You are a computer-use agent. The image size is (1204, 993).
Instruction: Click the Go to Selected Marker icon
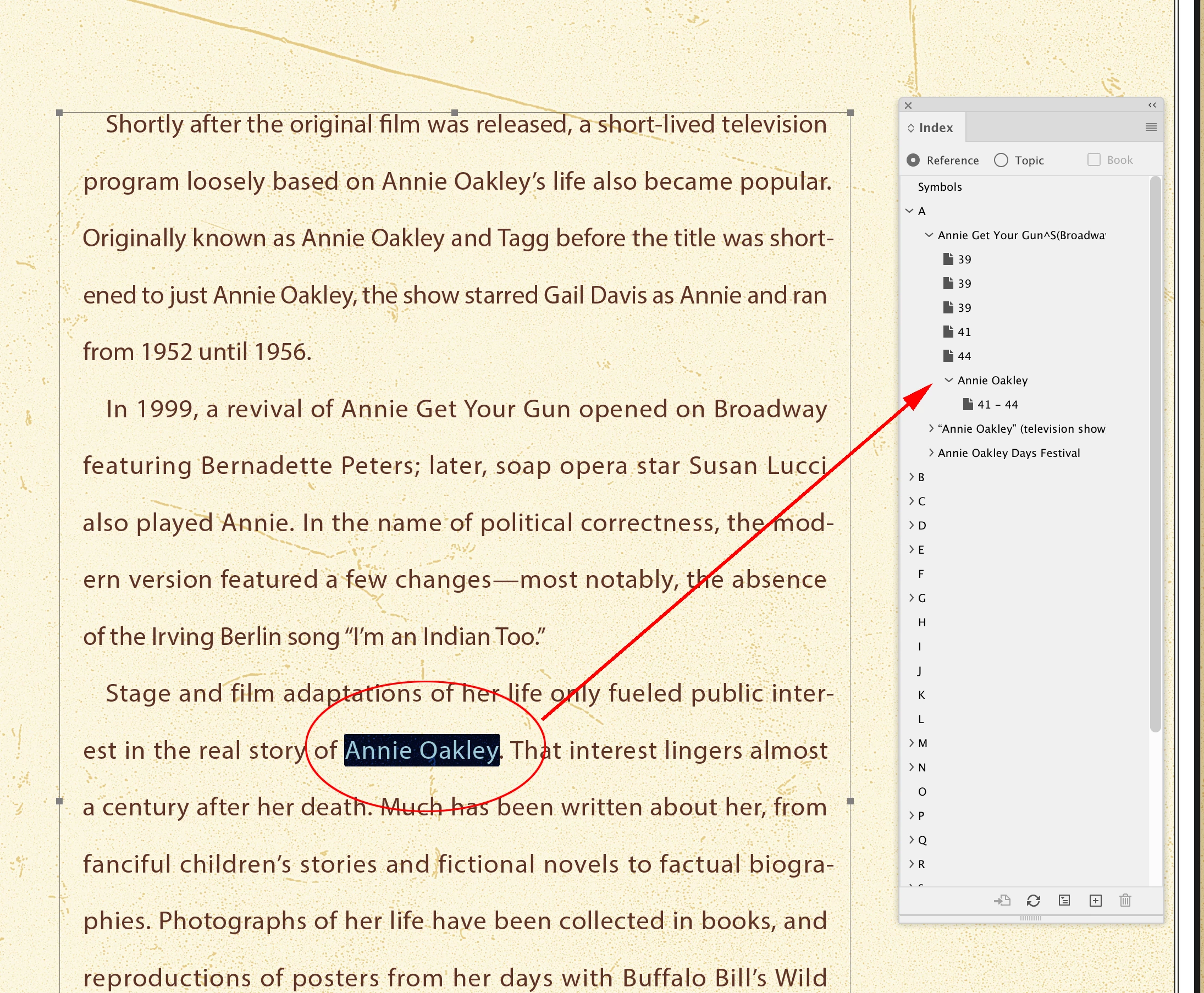(x=1002, y=900)
